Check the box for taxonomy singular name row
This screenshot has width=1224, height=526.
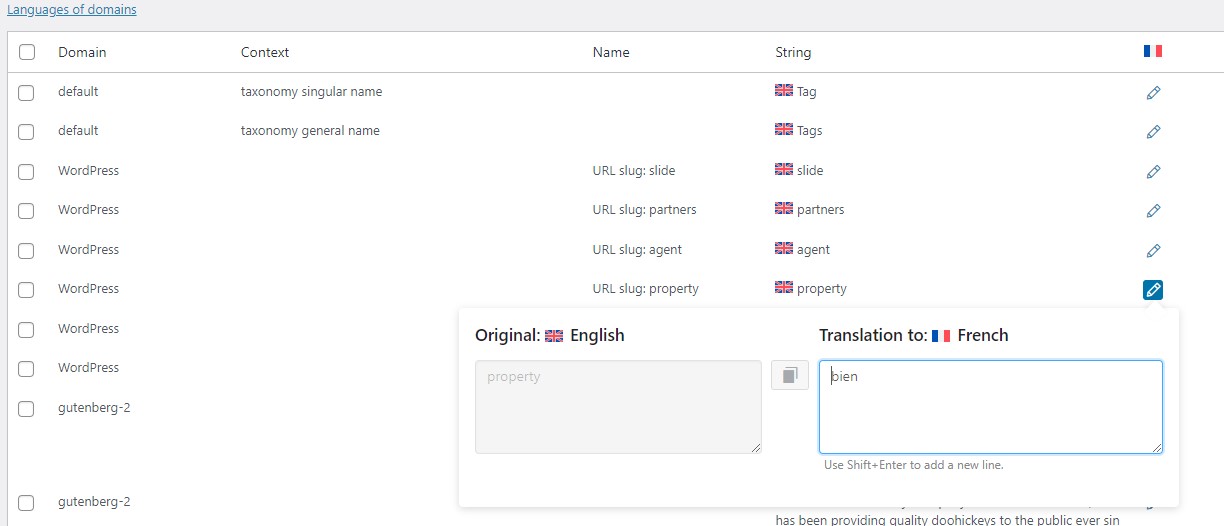[x=26, y=92]
